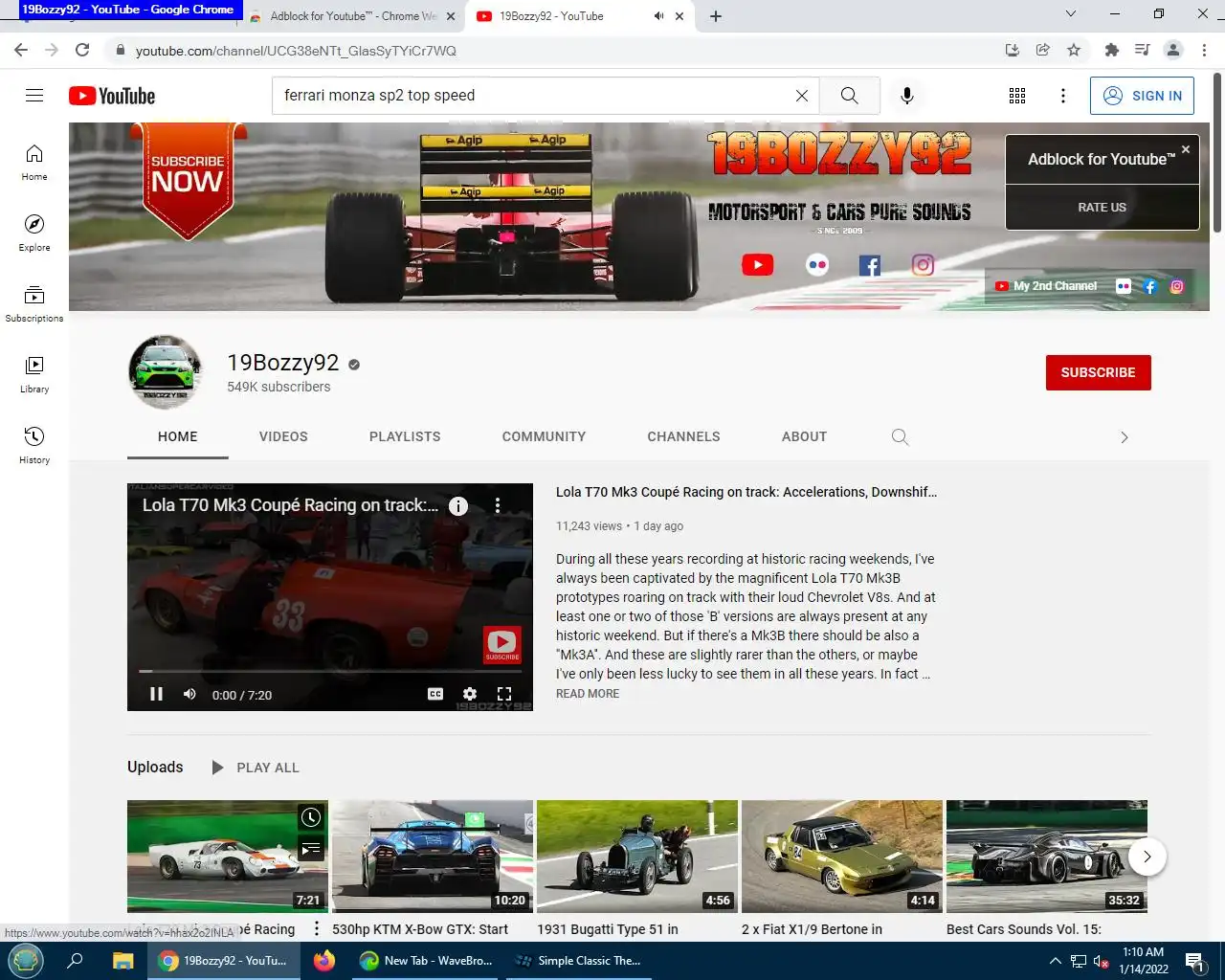Open the Lola T70 Mk3 Coupé video title

coord(746,492)
